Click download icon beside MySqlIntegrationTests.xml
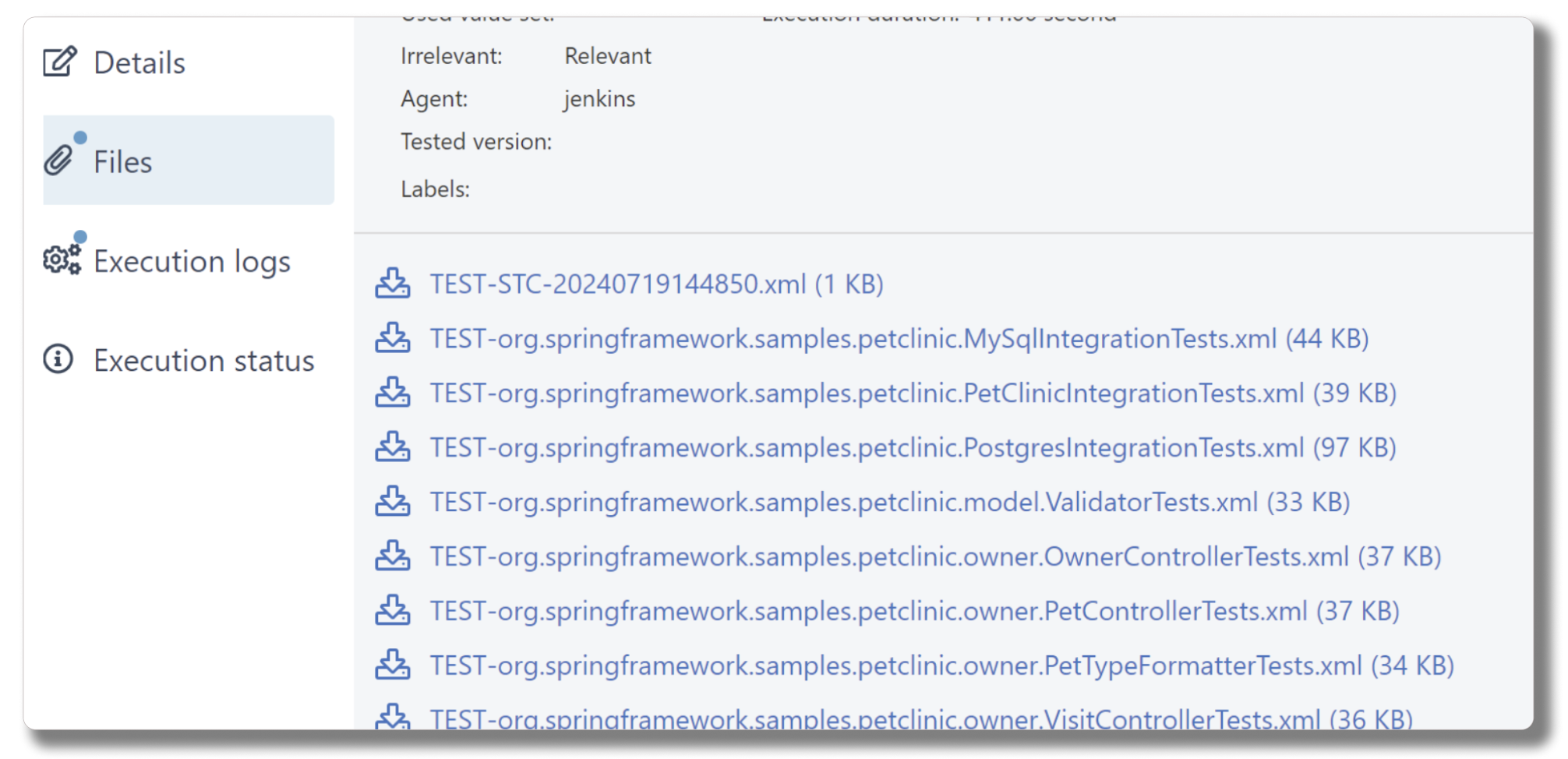This screenshot has width=1568, height=759. pos(392,338)
